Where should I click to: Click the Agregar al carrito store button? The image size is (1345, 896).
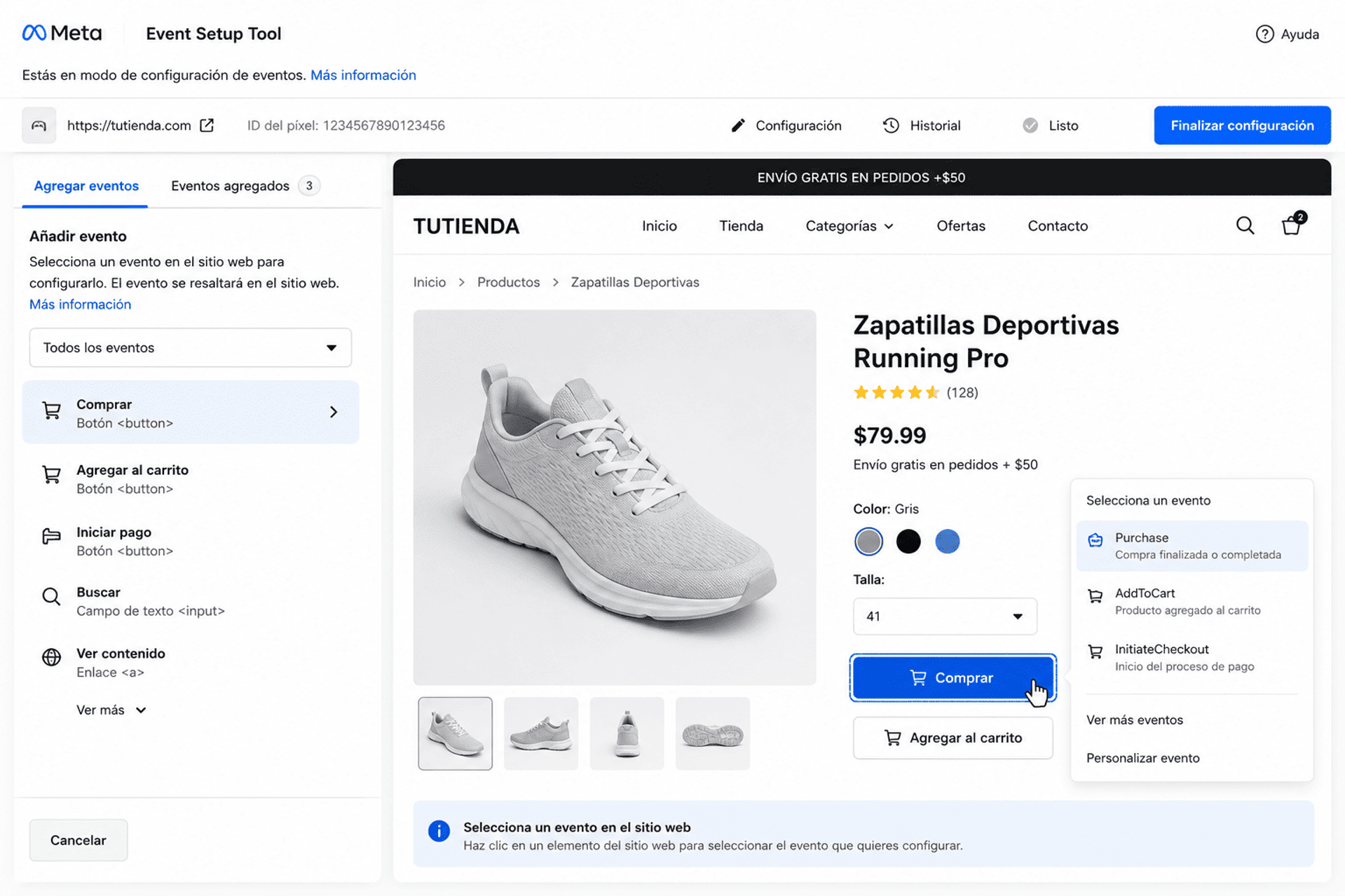(953, 738)
